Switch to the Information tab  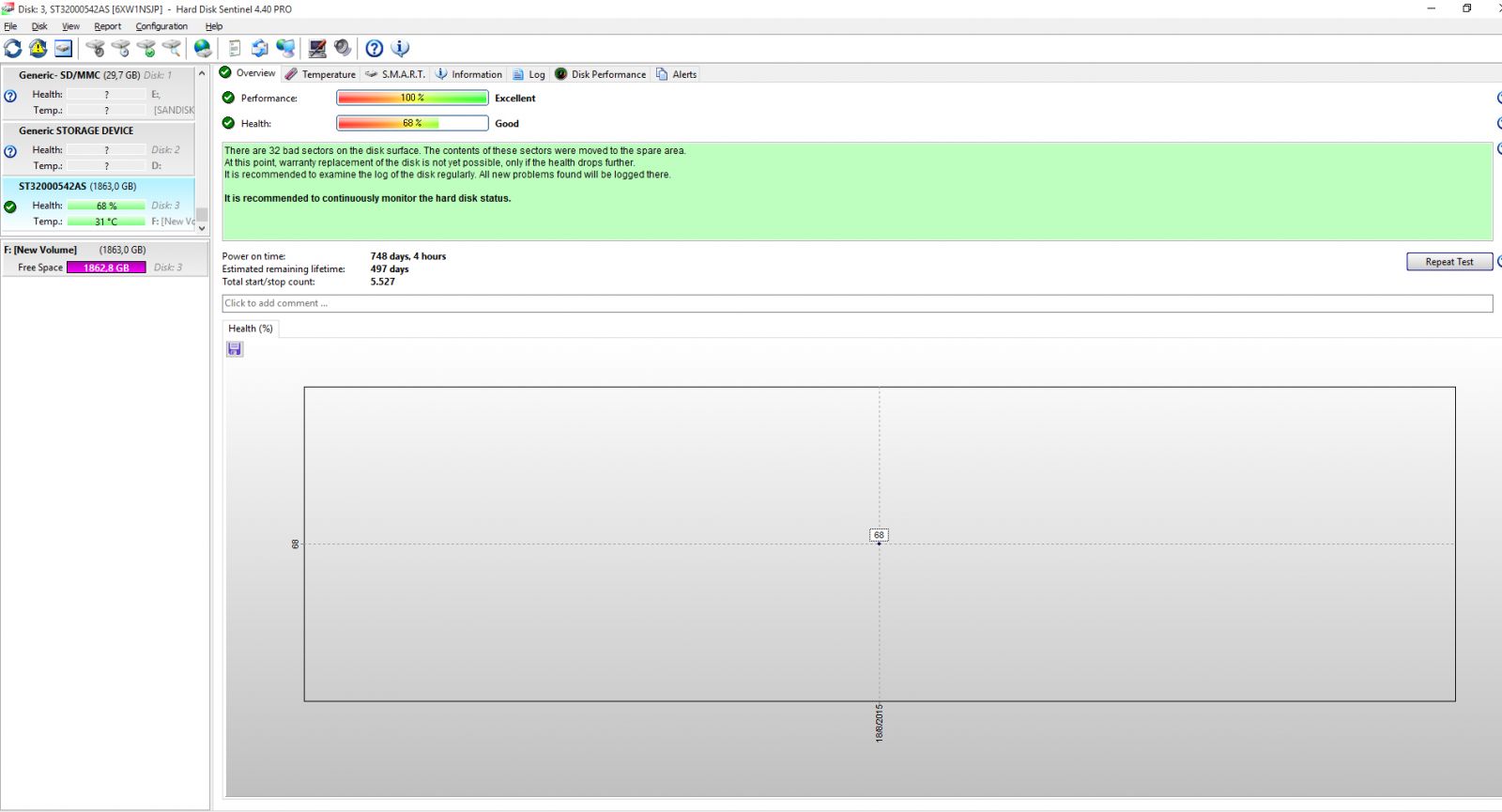tap(468, 74)
